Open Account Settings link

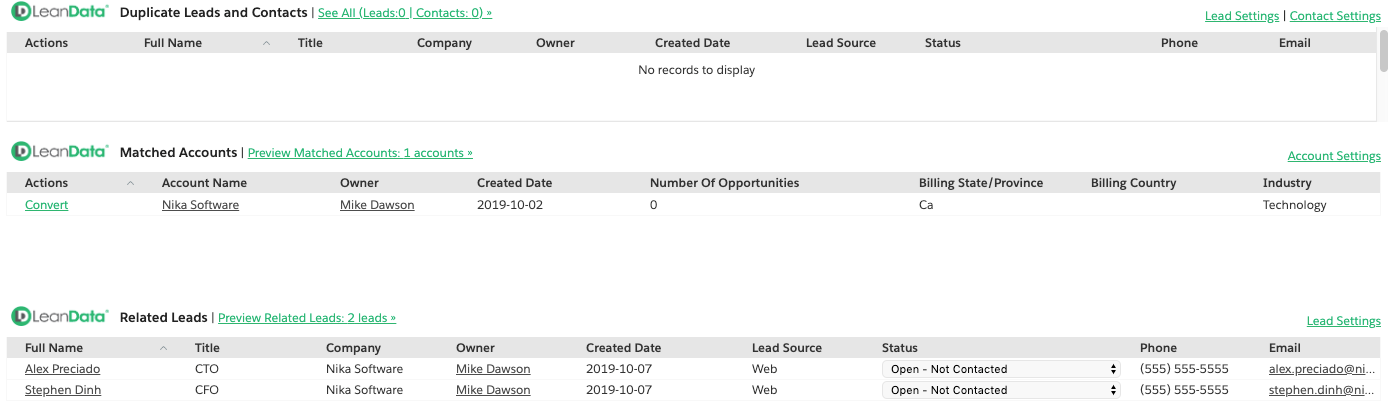point(1334,156)
